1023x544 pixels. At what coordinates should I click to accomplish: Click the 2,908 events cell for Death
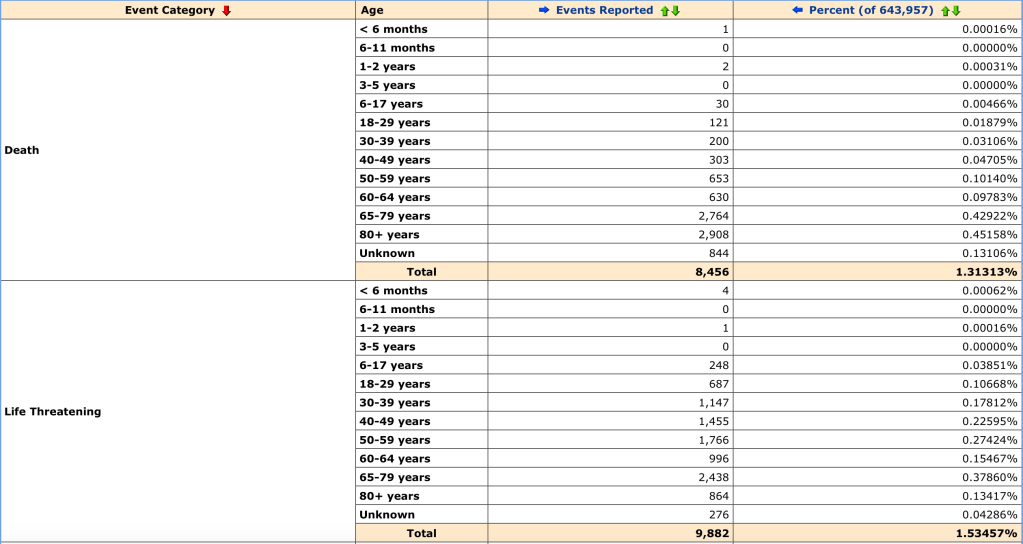(715, 235)
